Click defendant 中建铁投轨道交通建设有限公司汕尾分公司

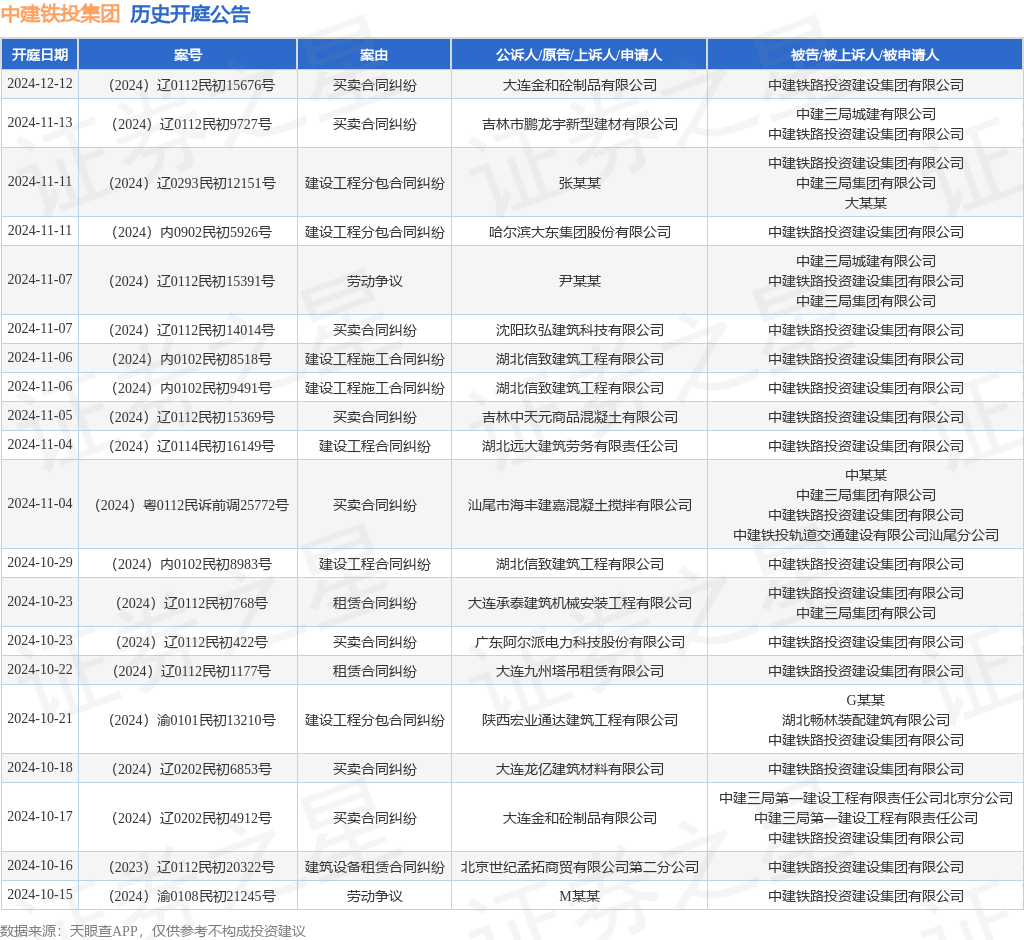pyautogui.click(x=866, y=535)
